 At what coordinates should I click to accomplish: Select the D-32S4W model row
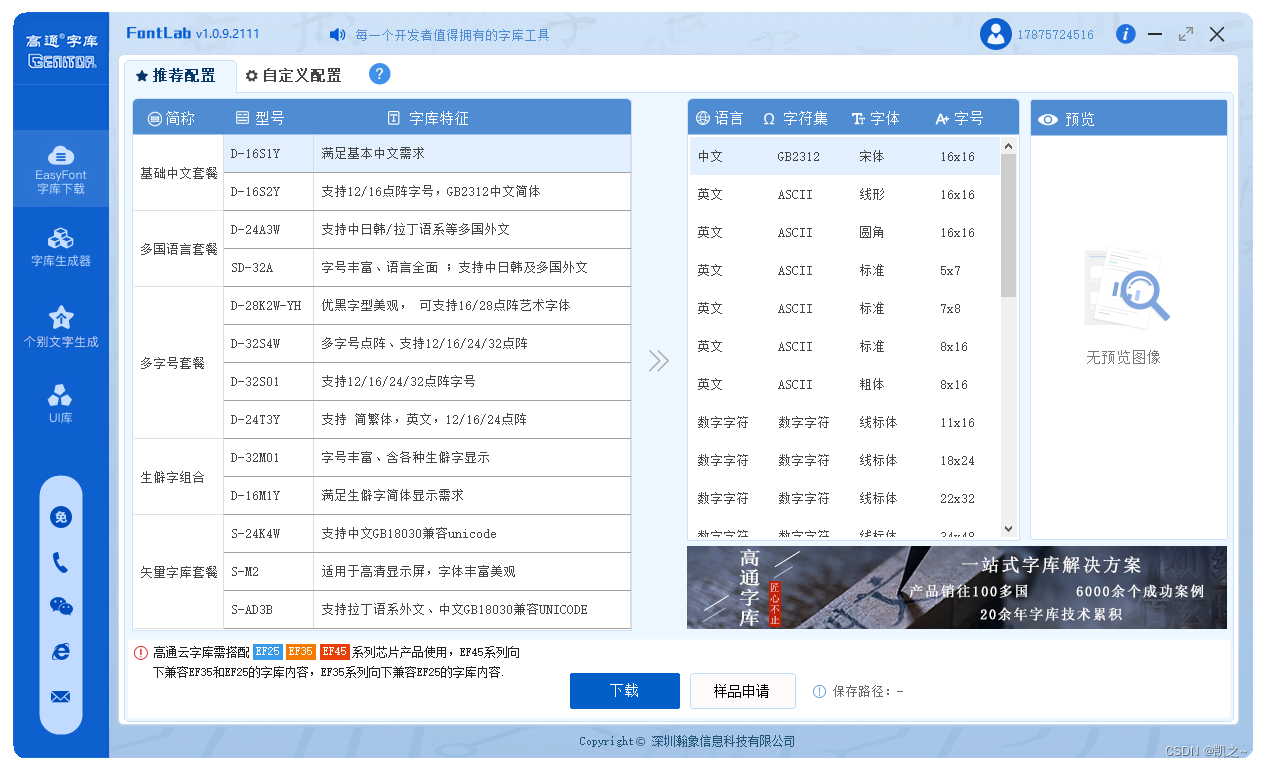(x=427, y=344)
